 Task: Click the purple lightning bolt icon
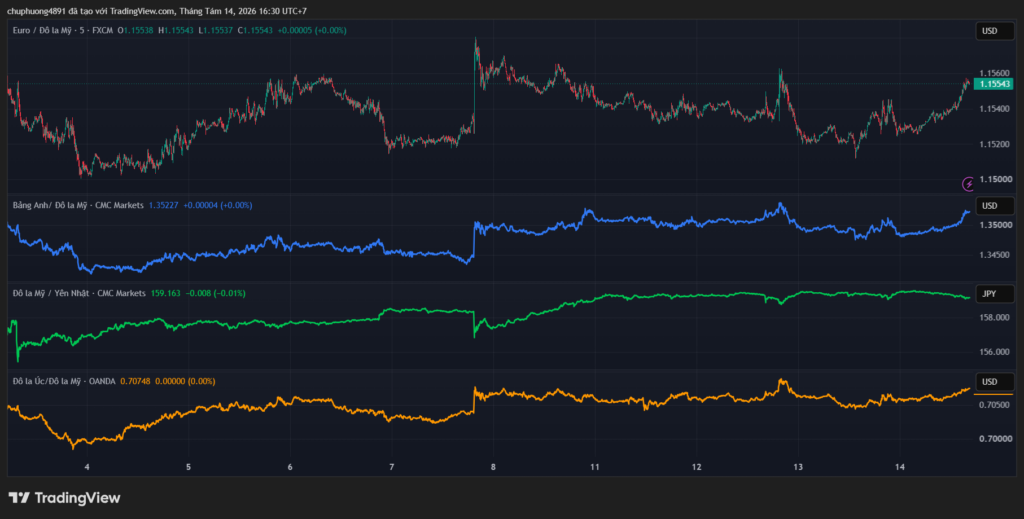tap(968, 184)
